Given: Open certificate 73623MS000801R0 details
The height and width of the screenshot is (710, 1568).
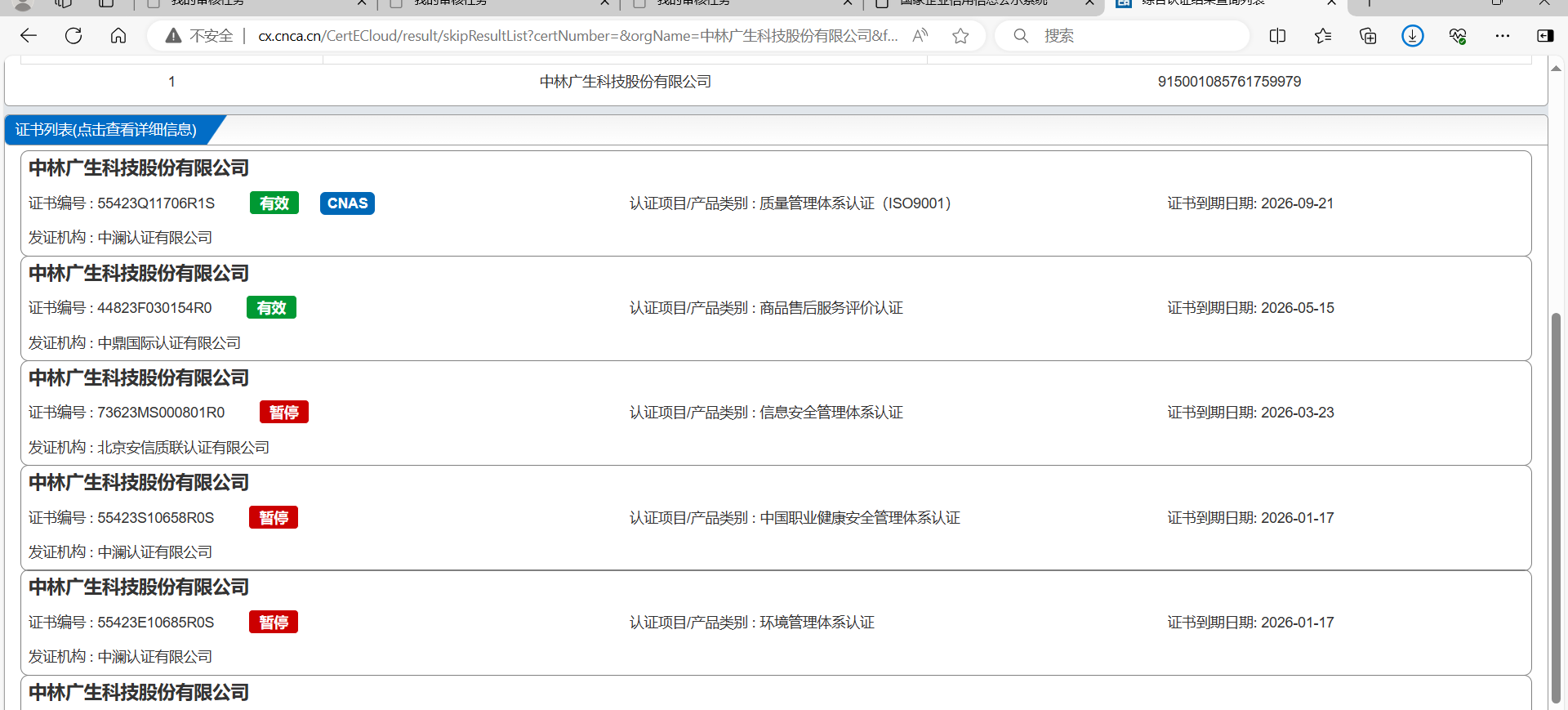Looking at the screenshot, I should click(x=776, y=413).
